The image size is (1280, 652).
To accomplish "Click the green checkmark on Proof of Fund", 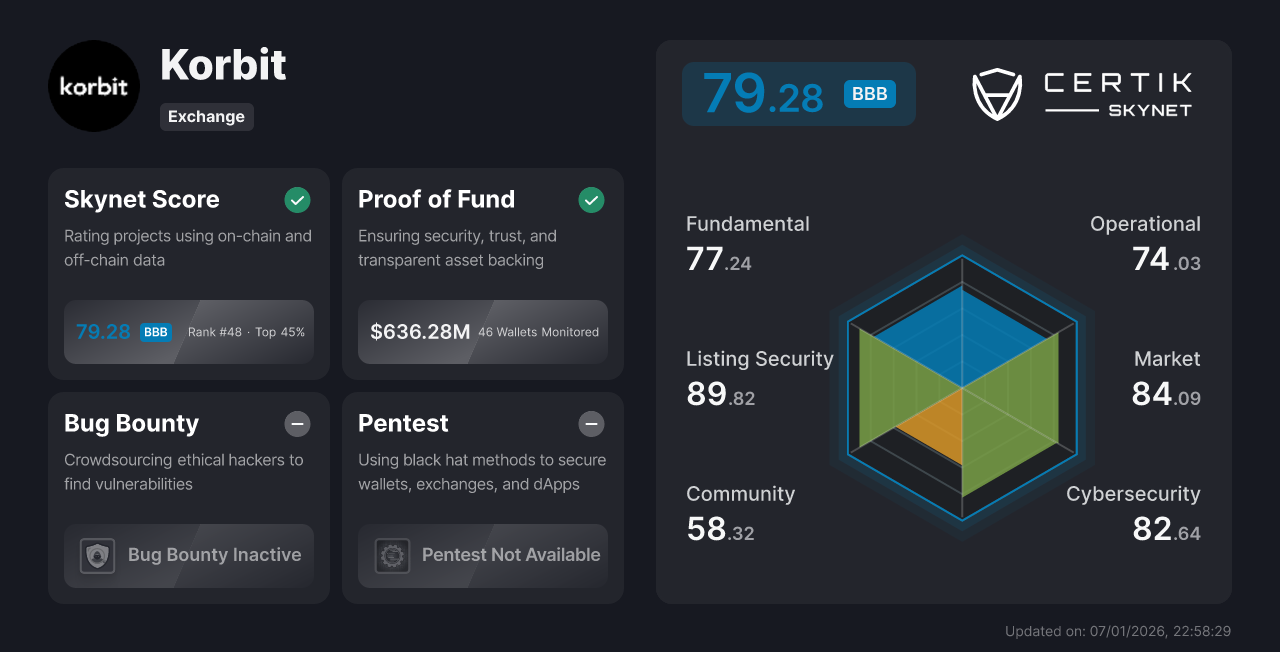I will (x=591, y=200).
